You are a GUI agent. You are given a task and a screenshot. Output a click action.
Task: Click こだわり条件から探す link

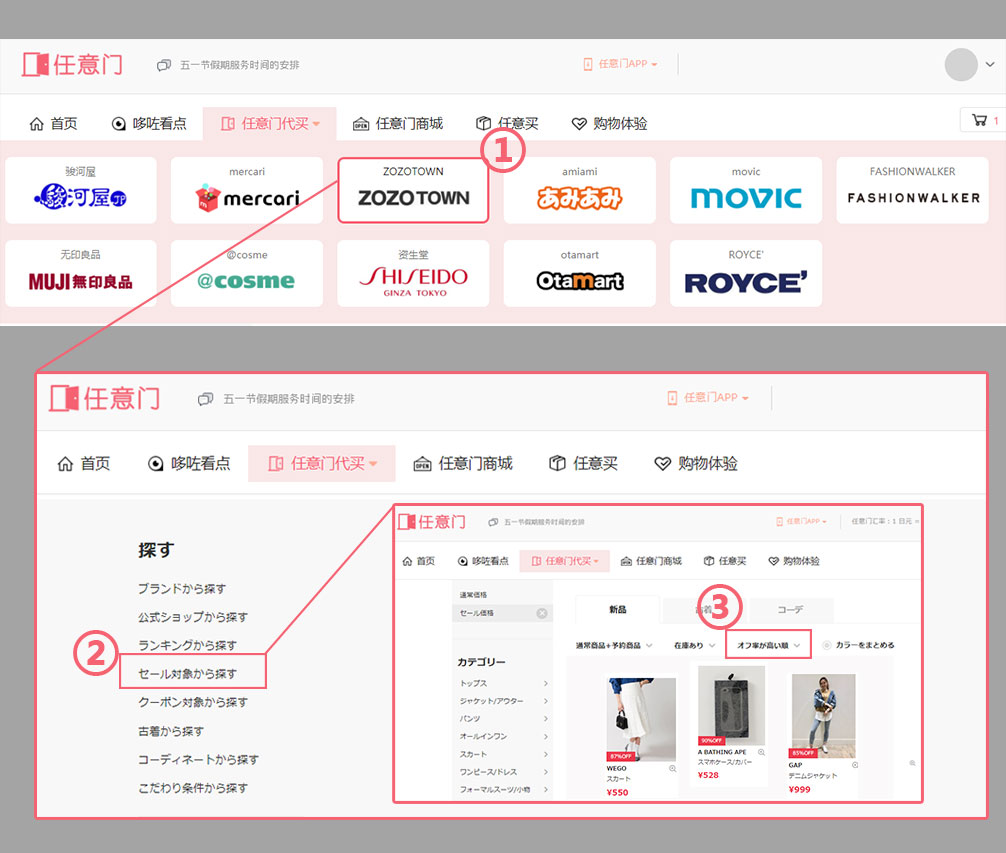coord(193,788)
